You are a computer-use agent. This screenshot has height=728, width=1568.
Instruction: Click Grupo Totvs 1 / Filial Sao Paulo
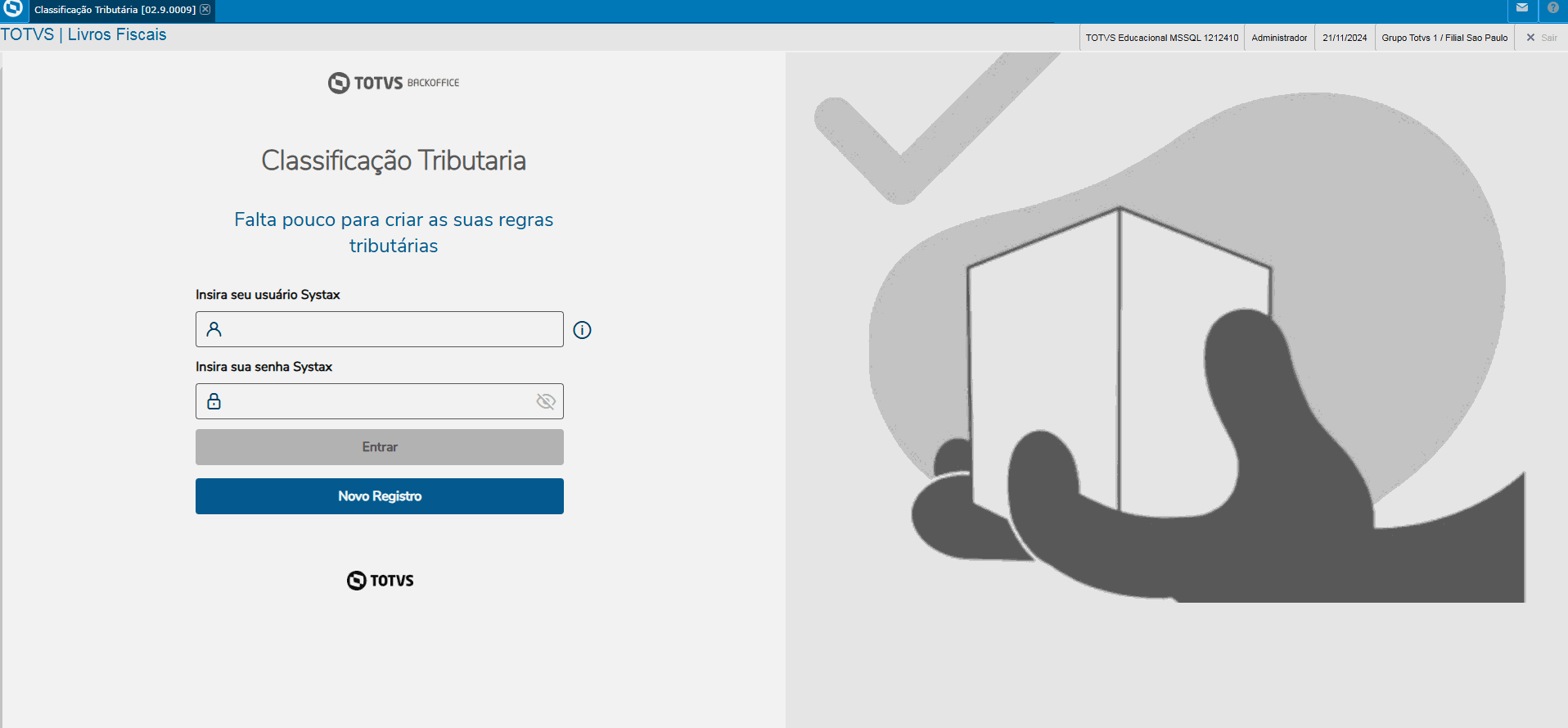[x=1444, y=38]
